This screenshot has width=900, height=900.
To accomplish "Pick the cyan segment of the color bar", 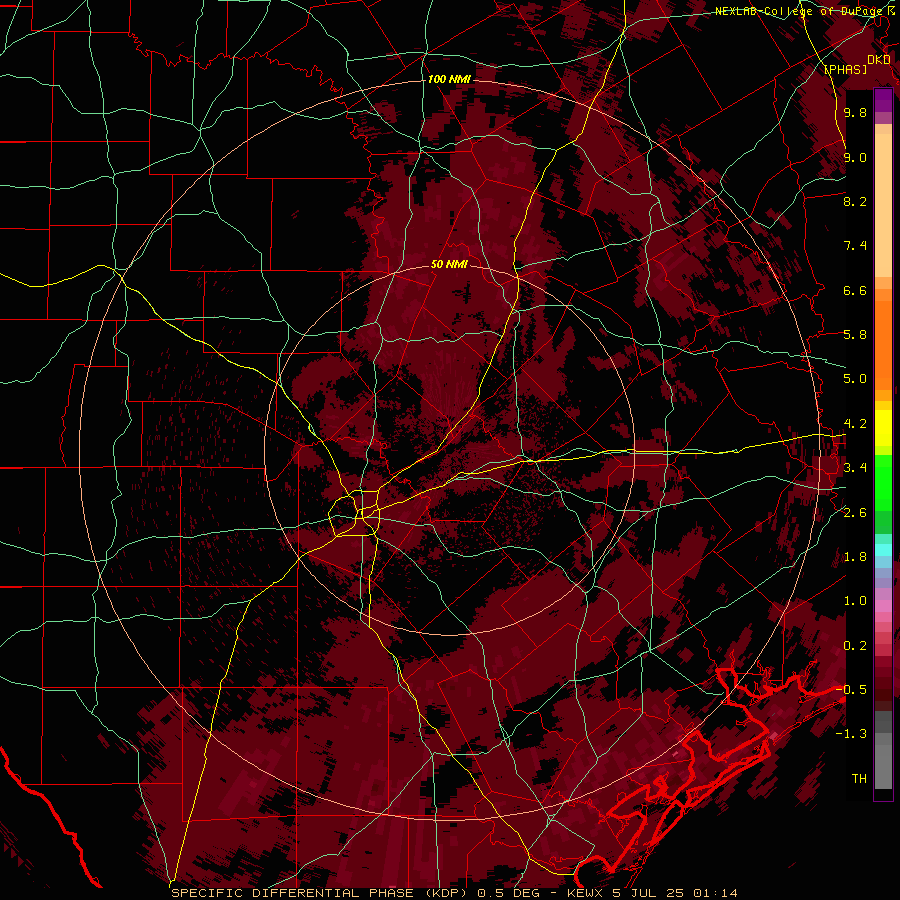I will tap(883, 550).
